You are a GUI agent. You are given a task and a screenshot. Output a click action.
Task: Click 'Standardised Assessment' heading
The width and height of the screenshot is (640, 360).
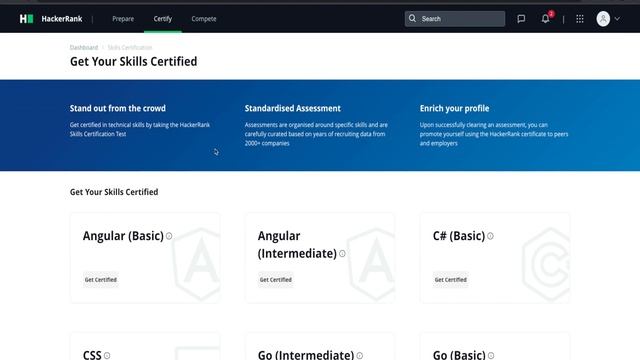point(293,108)
